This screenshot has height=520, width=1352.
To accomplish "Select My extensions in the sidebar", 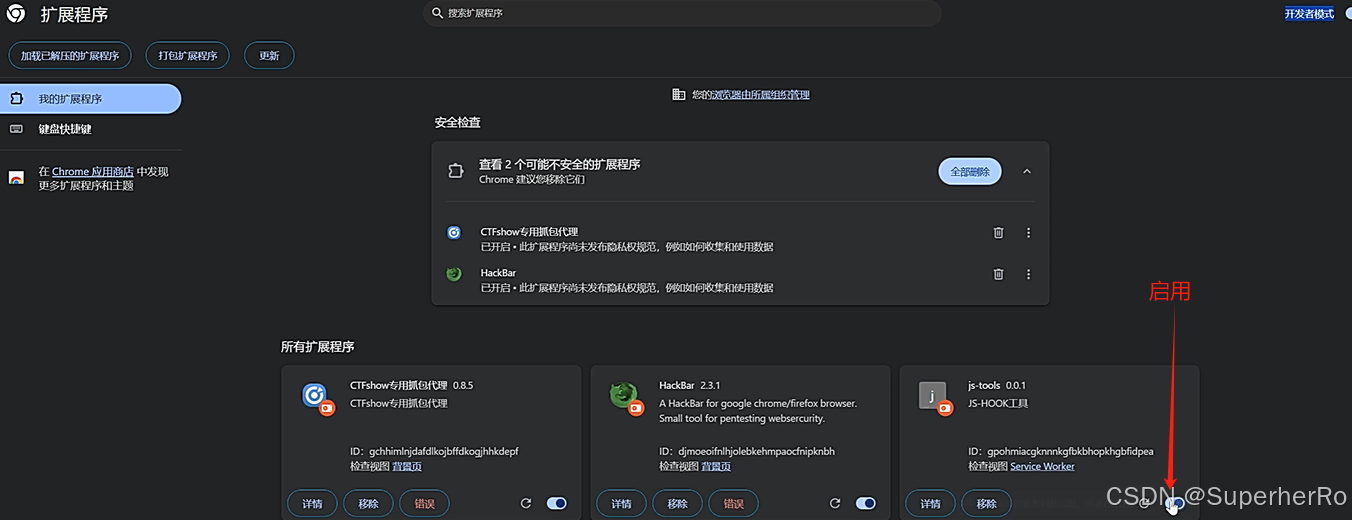I will pyautogui.click(x=90, y=99).
